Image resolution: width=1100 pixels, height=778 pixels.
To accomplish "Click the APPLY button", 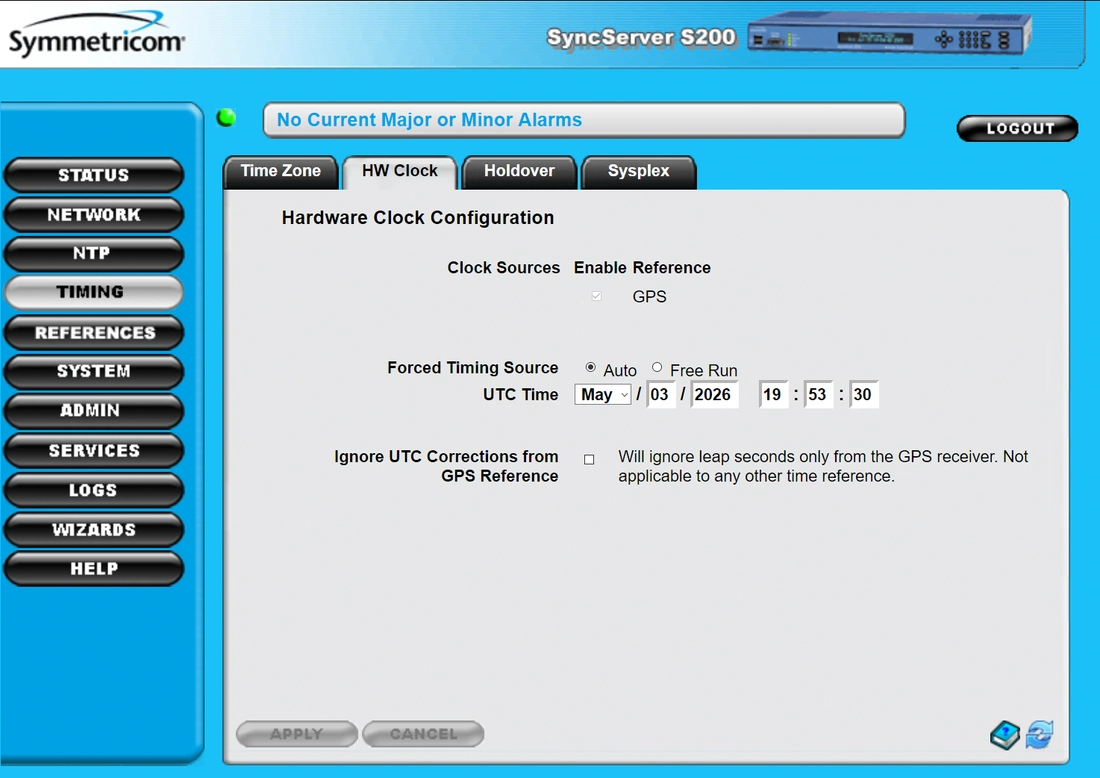I will point(297,734).
